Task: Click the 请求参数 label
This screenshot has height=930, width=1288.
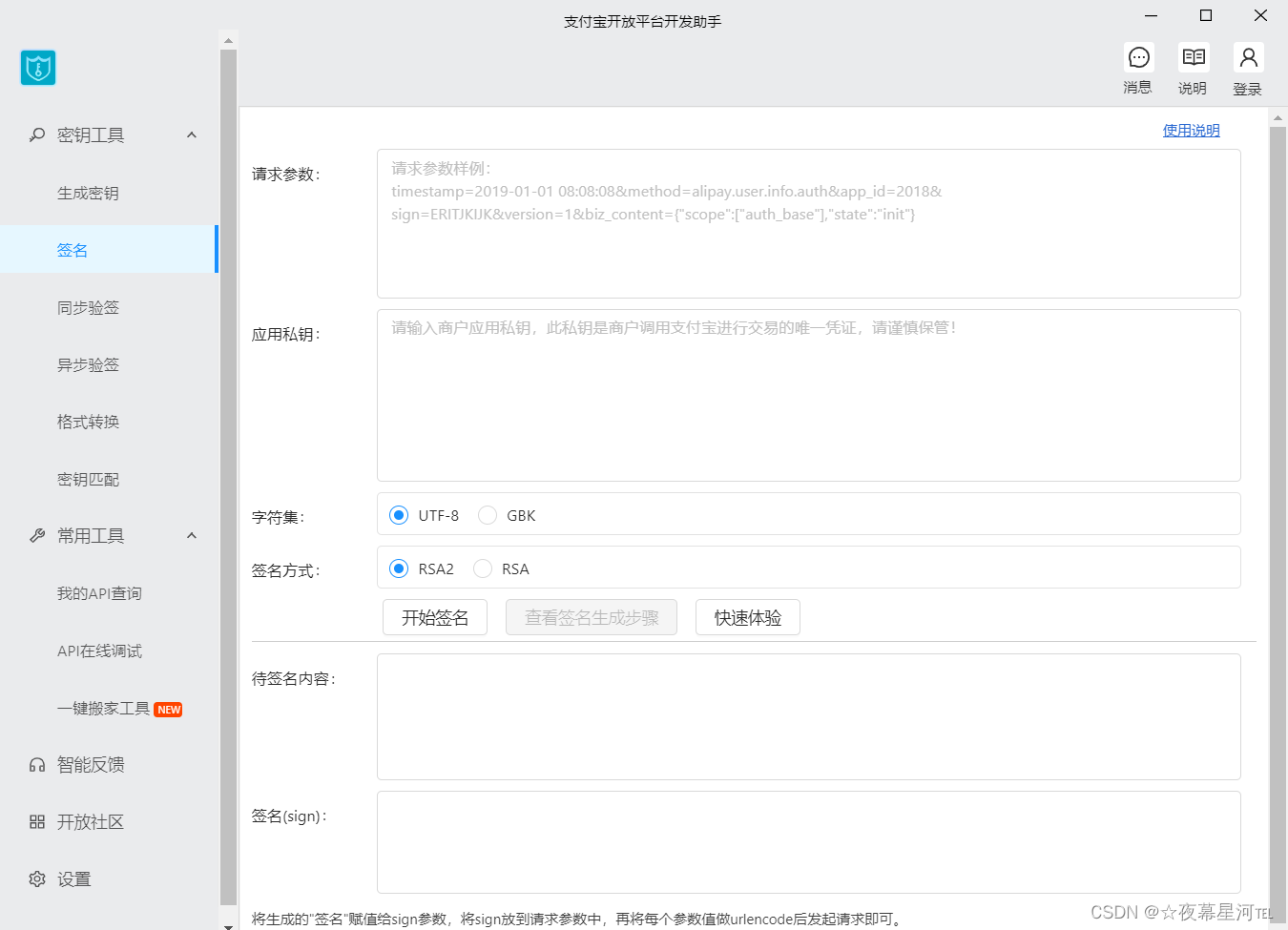Action: click(286, 175)
